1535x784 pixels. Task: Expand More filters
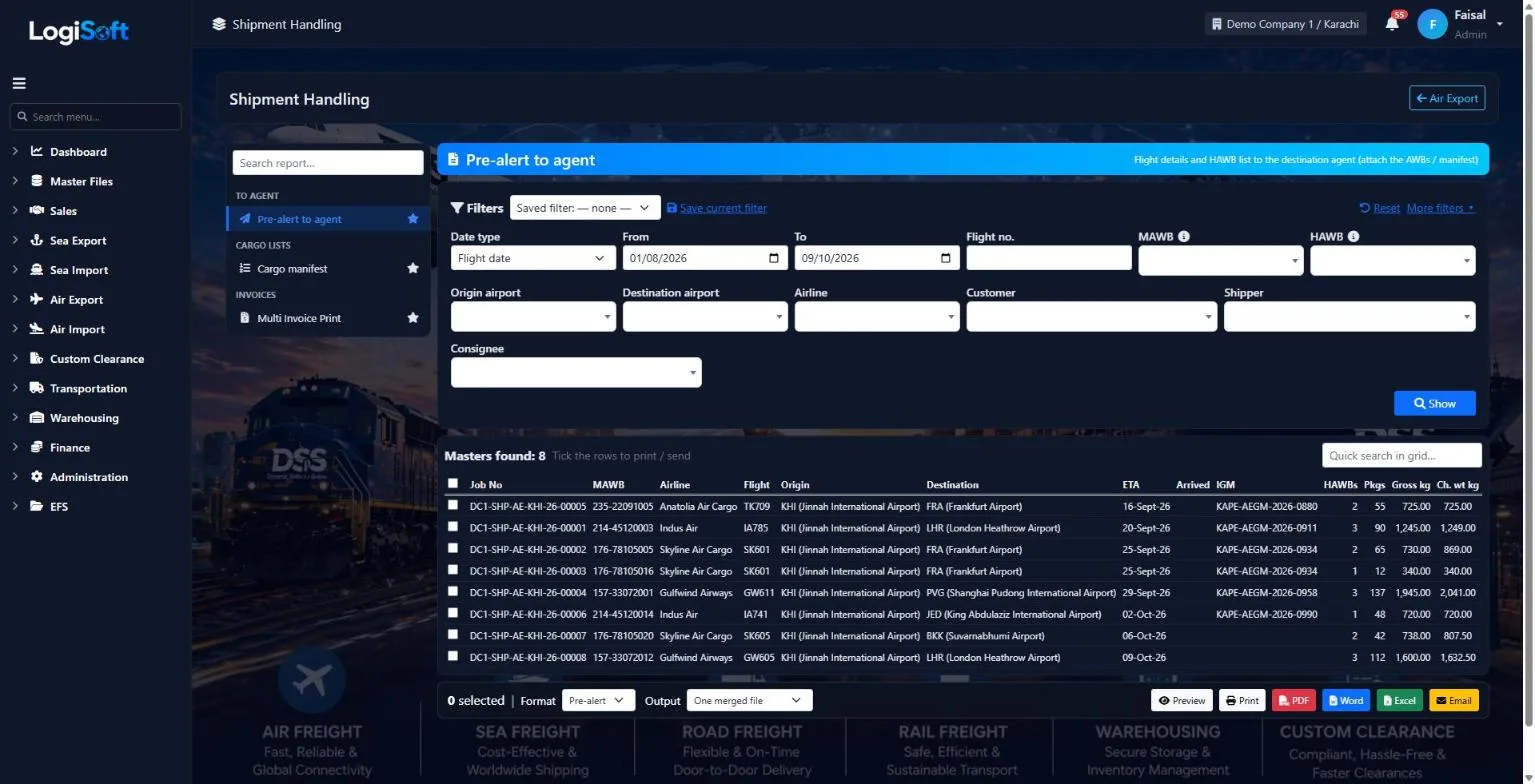coord(1440,208)
